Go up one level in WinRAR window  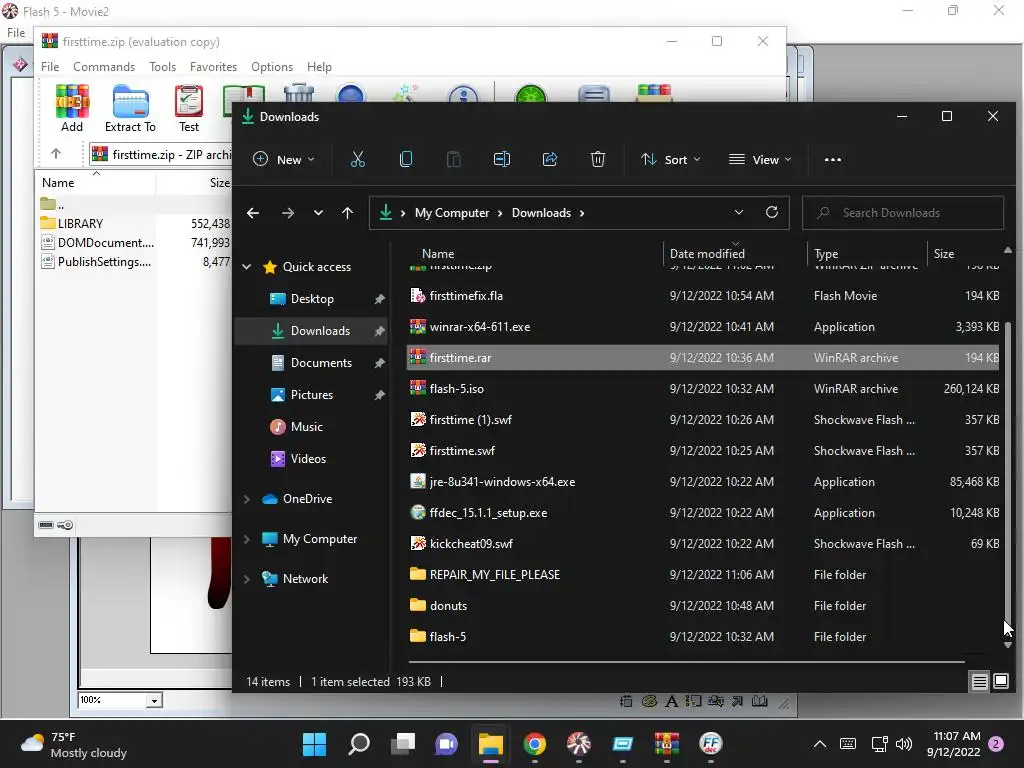56,154
